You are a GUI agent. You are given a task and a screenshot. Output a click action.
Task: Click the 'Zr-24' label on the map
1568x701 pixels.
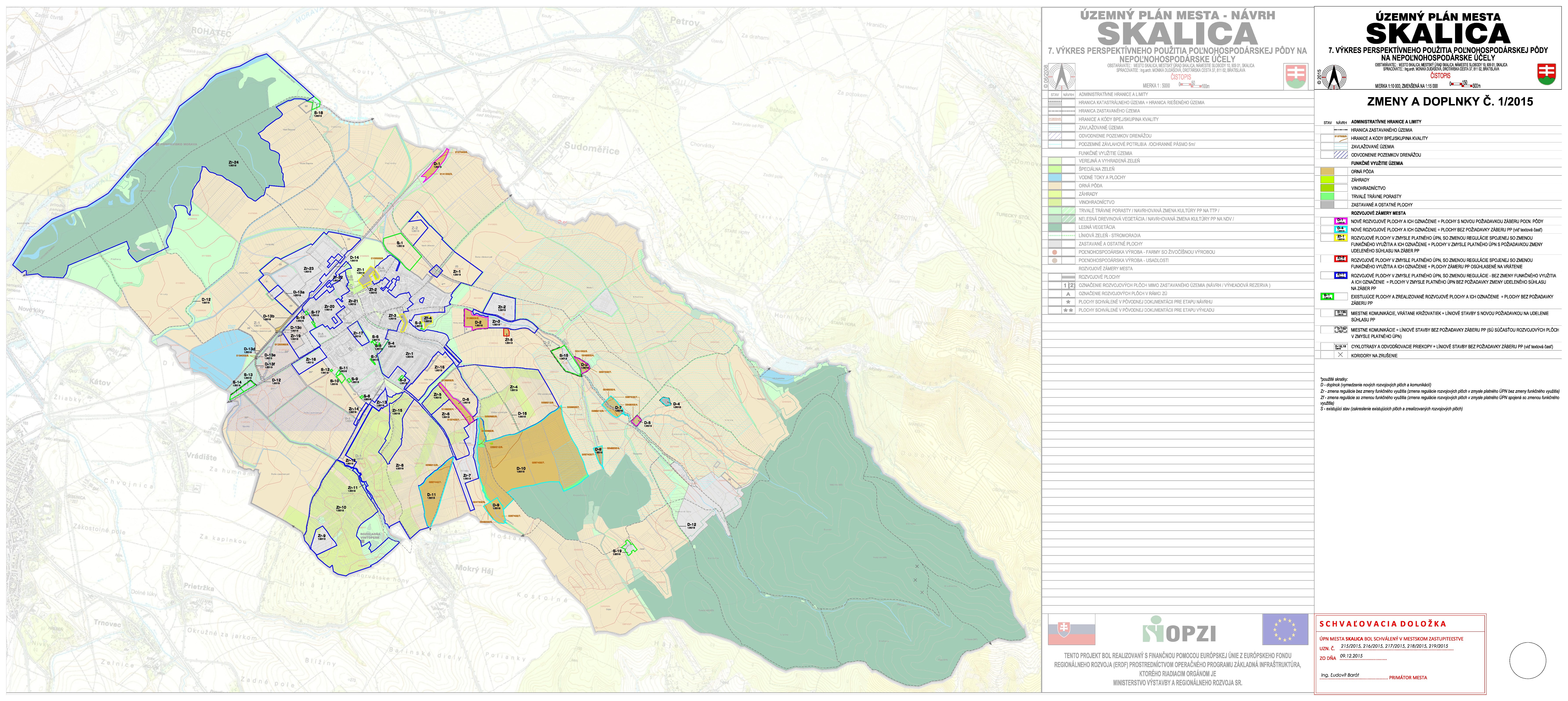pos(234,162)
